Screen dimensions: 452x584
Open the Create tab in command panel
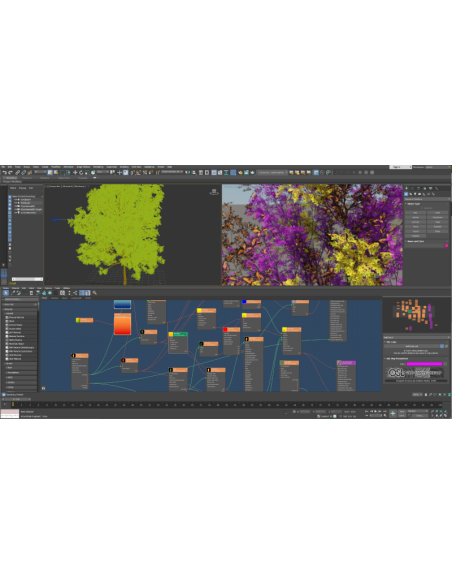[406, 189]
